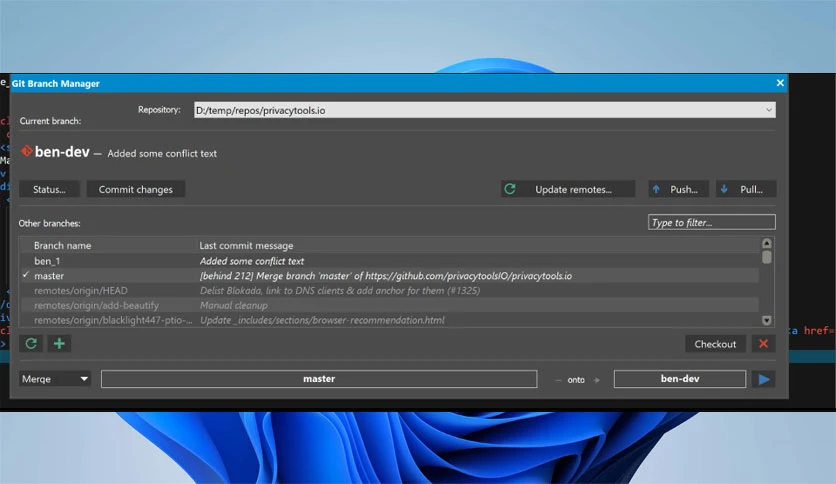Click the Status... button

coord(49,189)
